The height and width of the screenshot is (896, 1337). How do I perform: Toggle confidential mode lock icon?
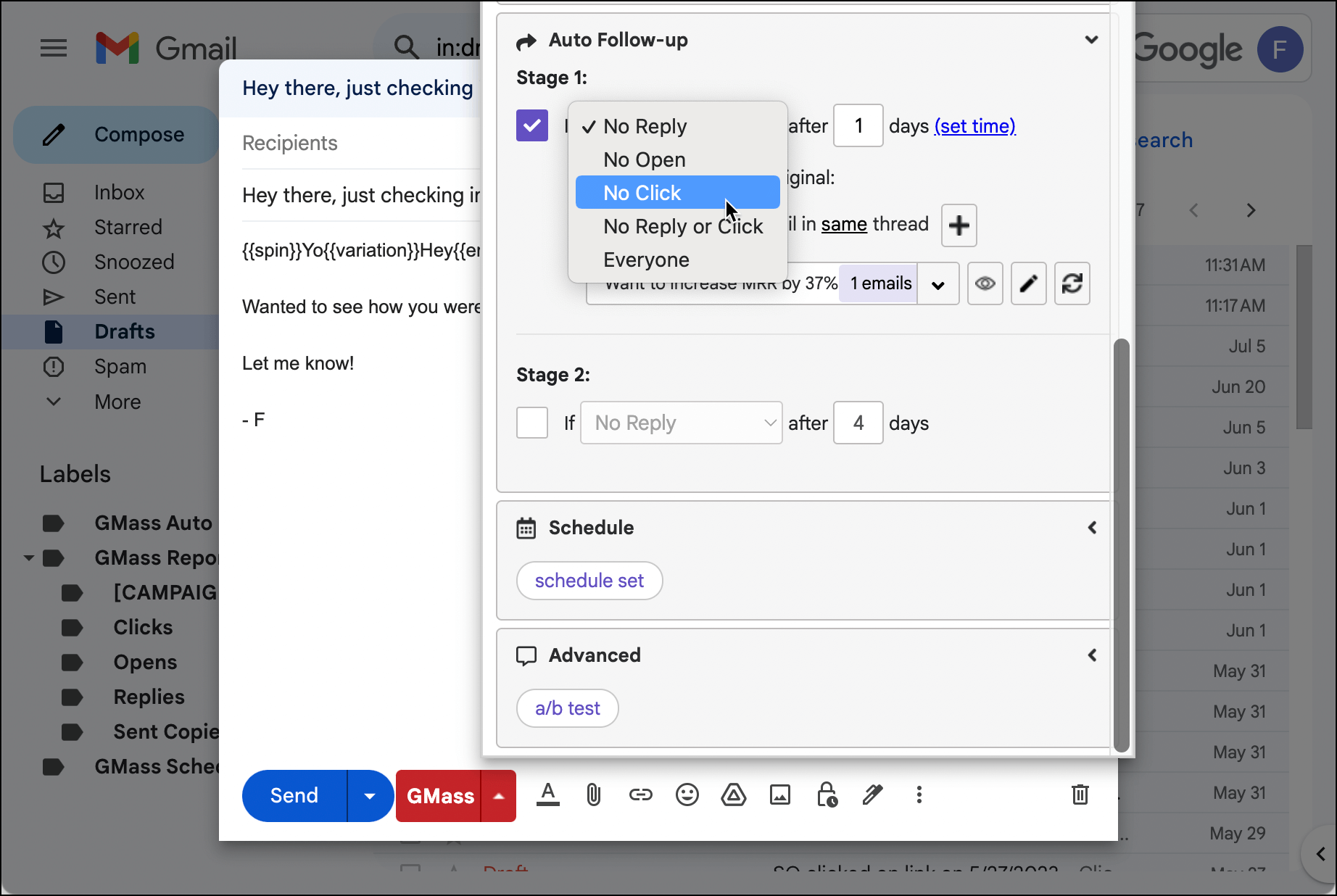point(827,795)
